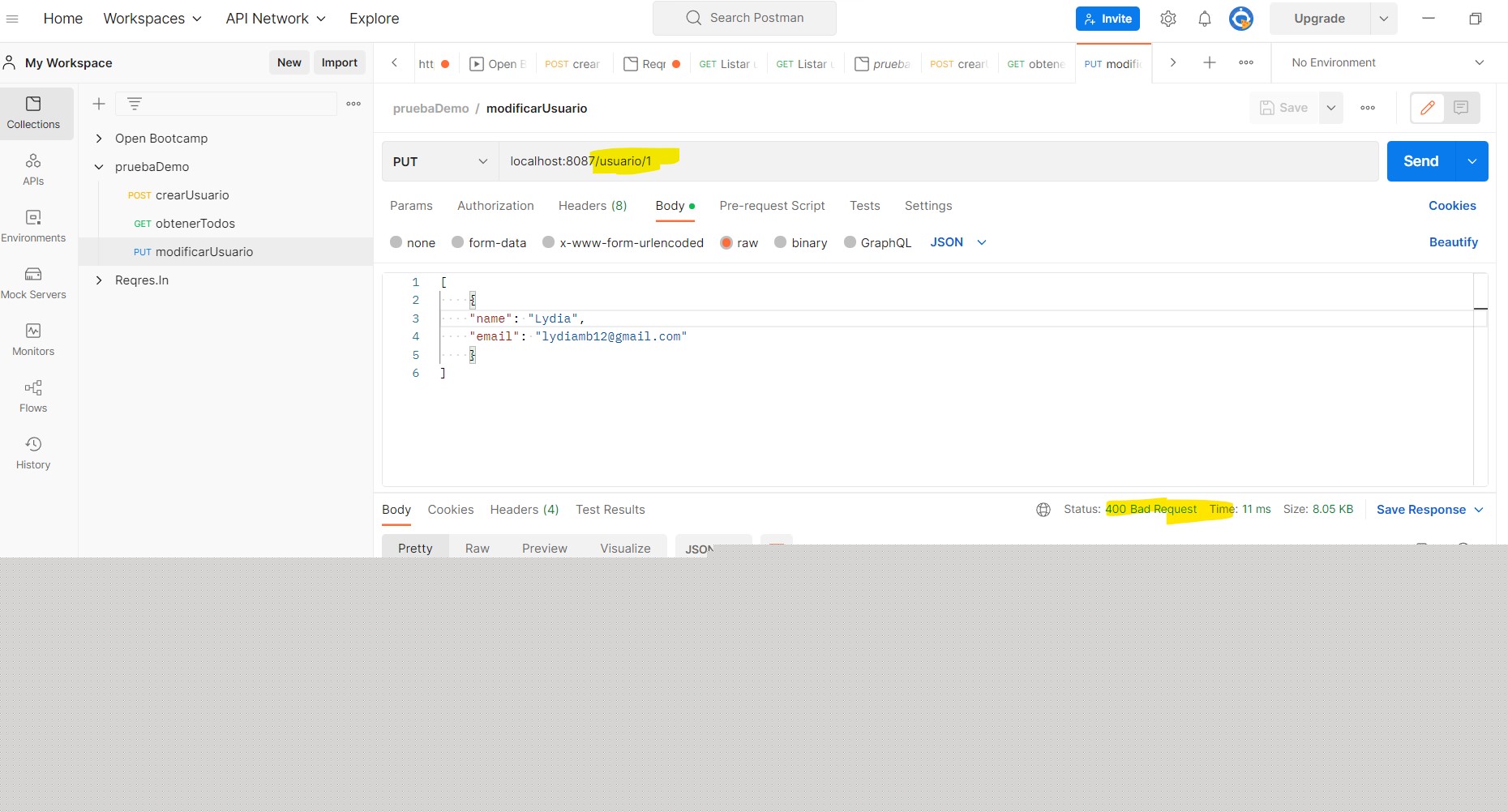The height and width of the screenshot is (812, 1508).
Task: Open the Settings gear icon
Action: [1167, 19]
